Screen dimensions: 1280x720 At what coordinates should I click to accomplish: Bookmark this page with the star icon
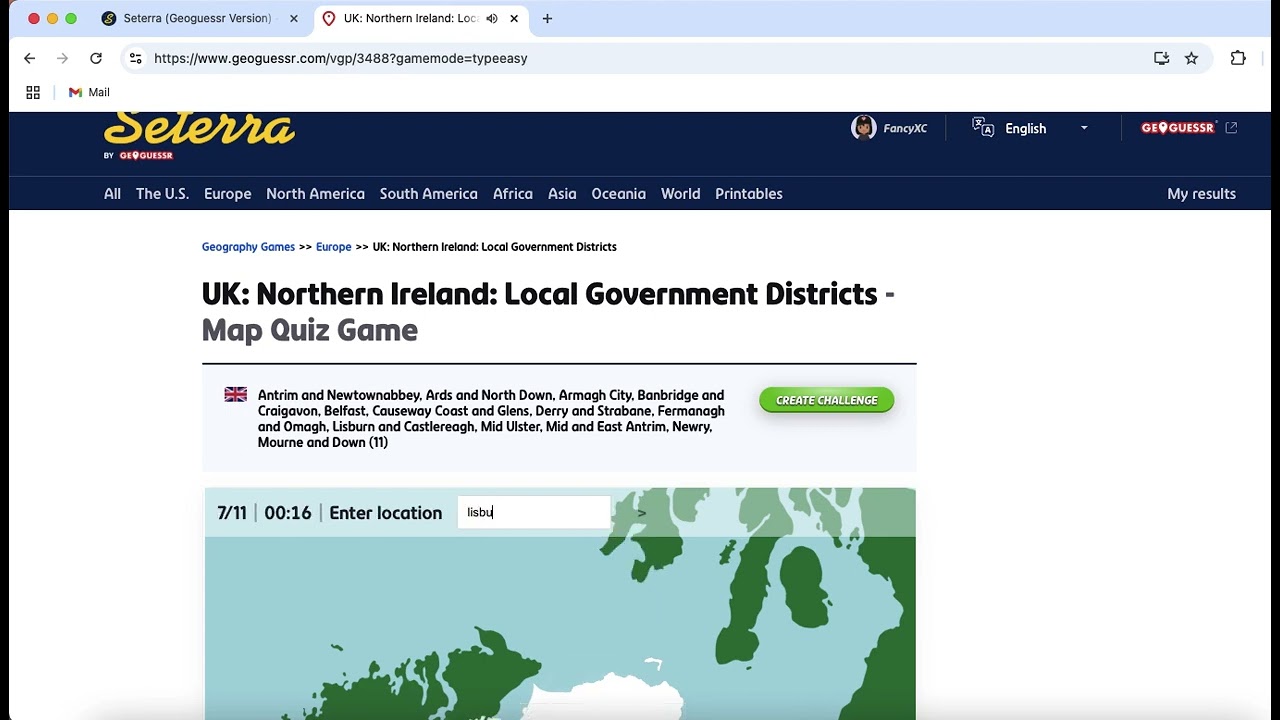(x=1191, y=58)
